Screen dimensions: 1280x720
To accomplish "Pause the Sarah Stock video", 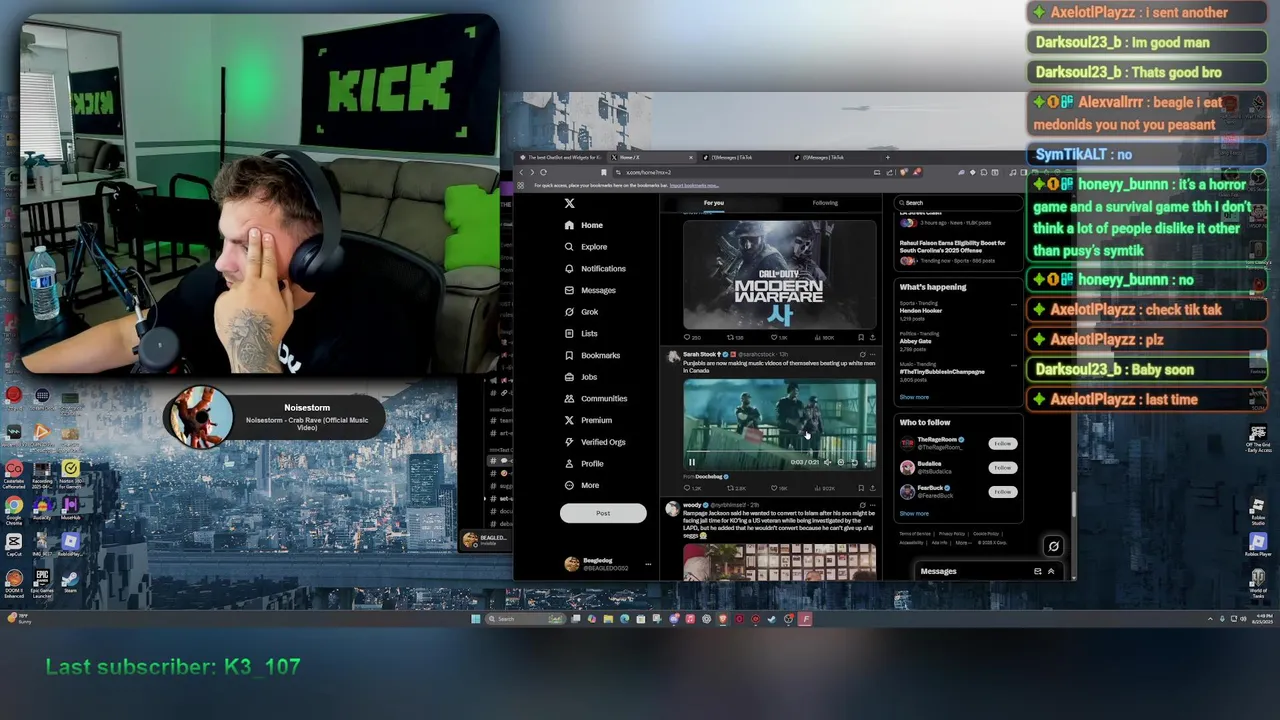I will [691, 462].
